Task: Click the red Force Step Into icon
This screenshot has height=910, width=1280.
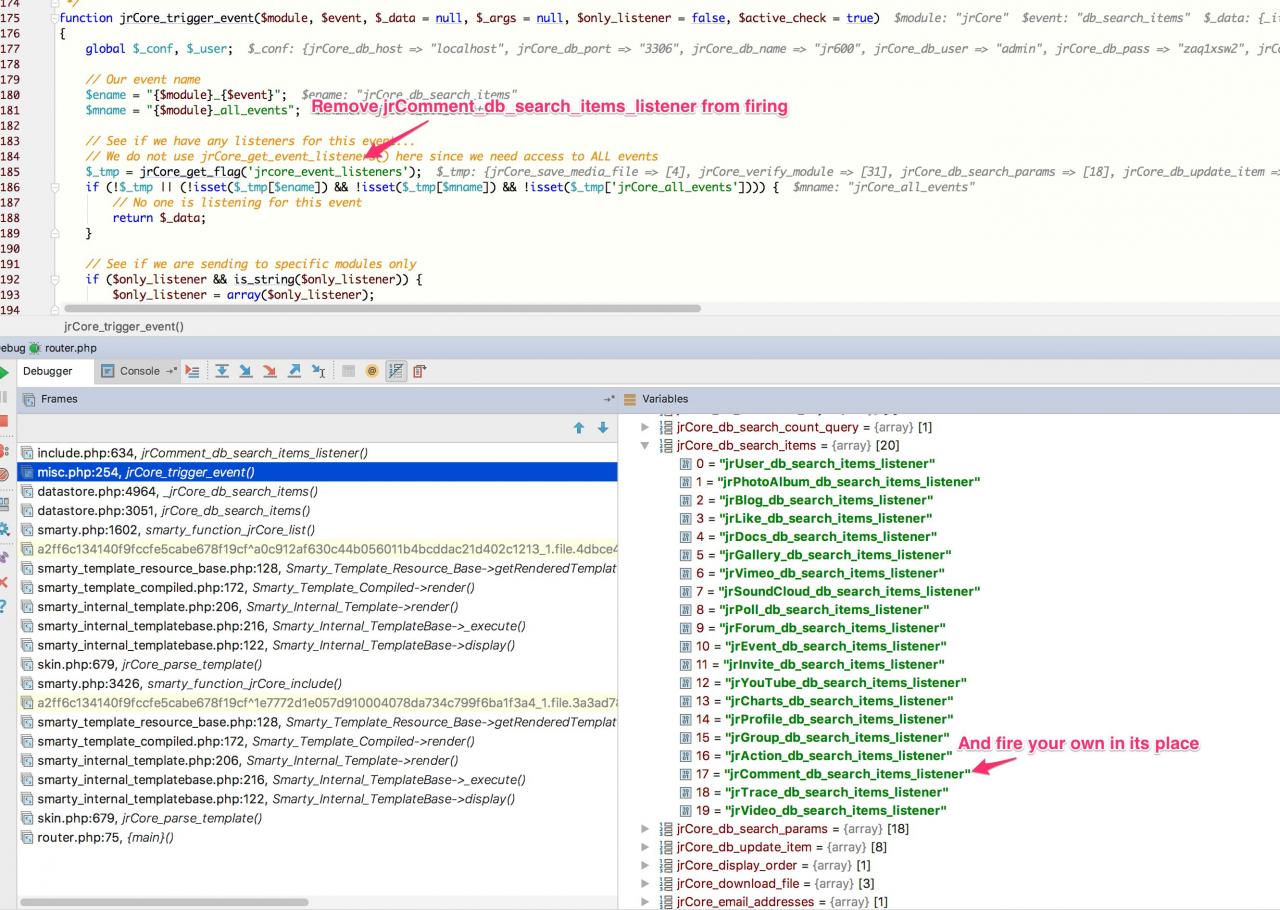Action: pyautogui.click(x=269, y=371)
